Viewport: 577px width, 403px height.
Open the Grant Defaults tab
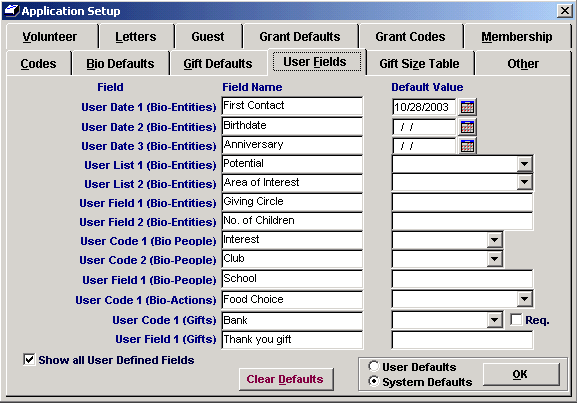coord(300,37)
